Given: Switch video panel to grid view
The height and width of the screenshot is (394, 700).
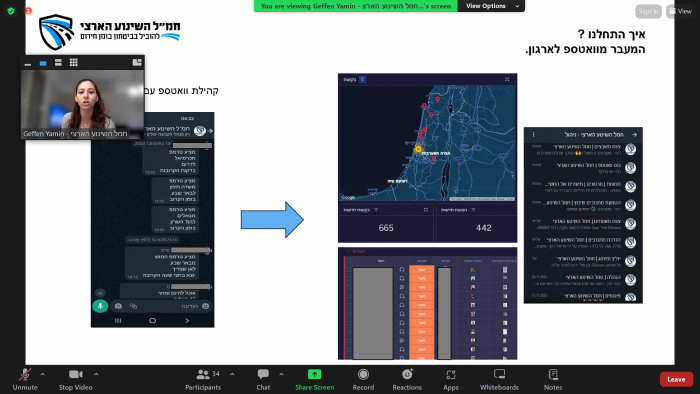Looking at the screenshot, I should pos(74,62).
